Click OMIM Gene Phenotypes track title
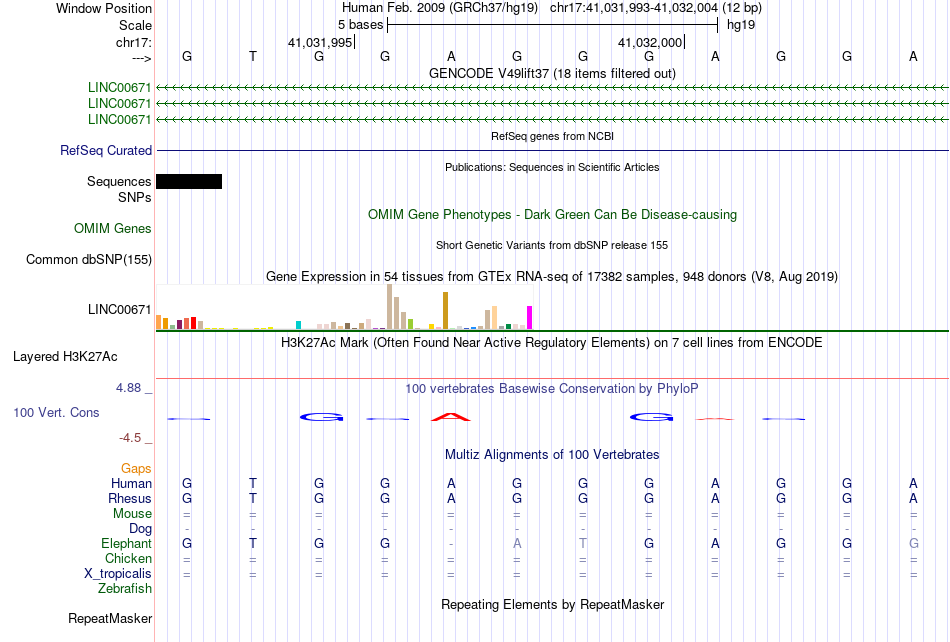This screenshot has height=642, width=950. point(552,214)
